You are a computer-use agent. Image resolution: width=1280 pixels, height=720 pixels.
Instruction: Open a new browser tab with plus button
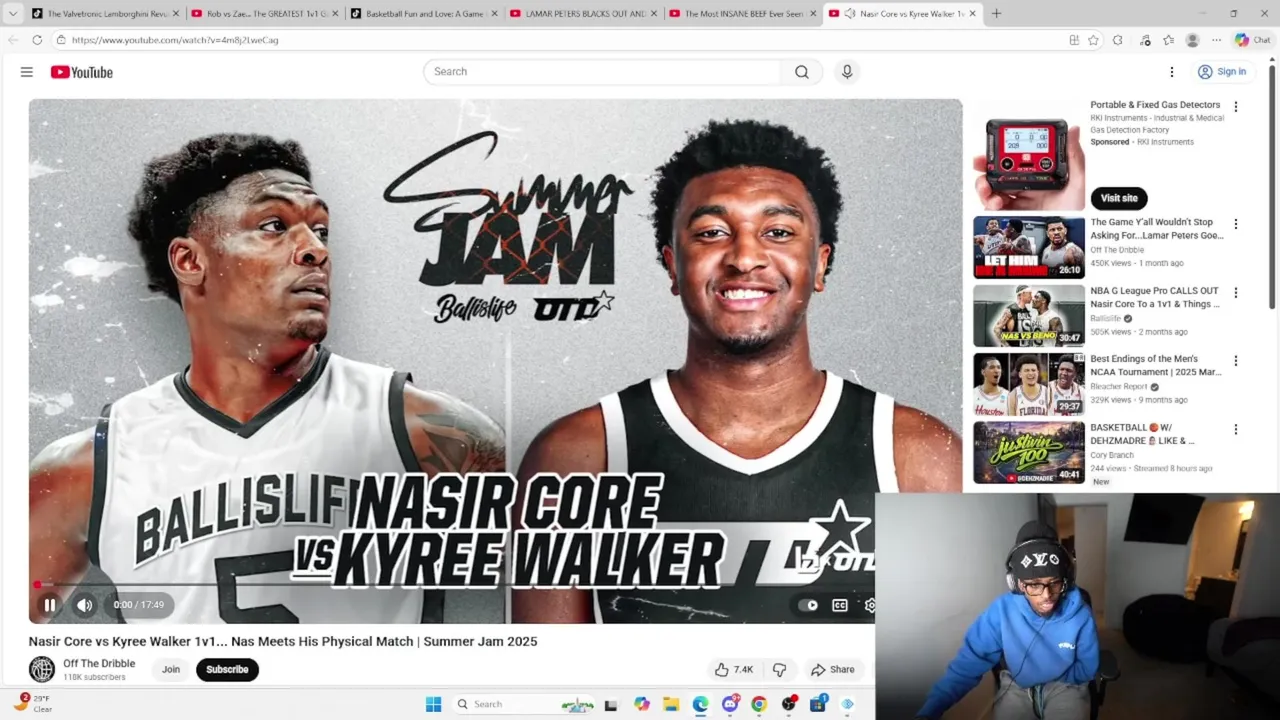[x=996, y=14]
